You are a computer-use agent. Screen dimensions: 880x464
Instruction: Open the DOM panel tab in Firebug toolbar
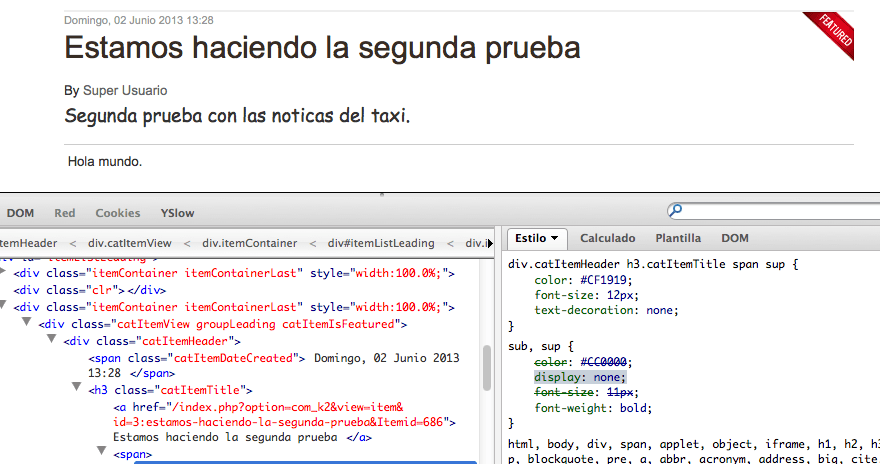pos(20,213)
